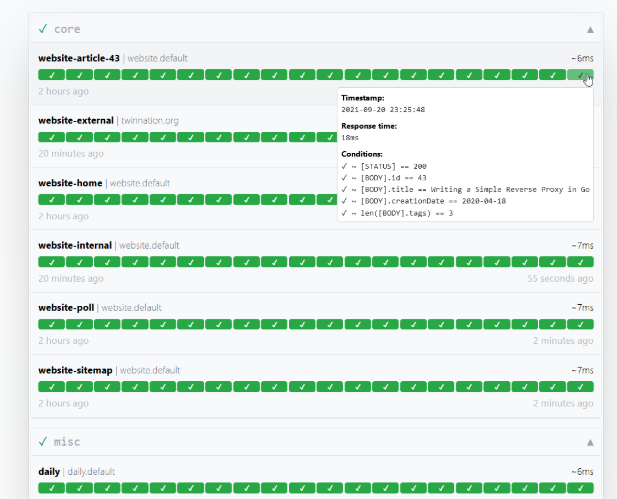Collapse the misc group using its arrow
Viewport: 617px width, 499px height.
(x=590, y=442)
